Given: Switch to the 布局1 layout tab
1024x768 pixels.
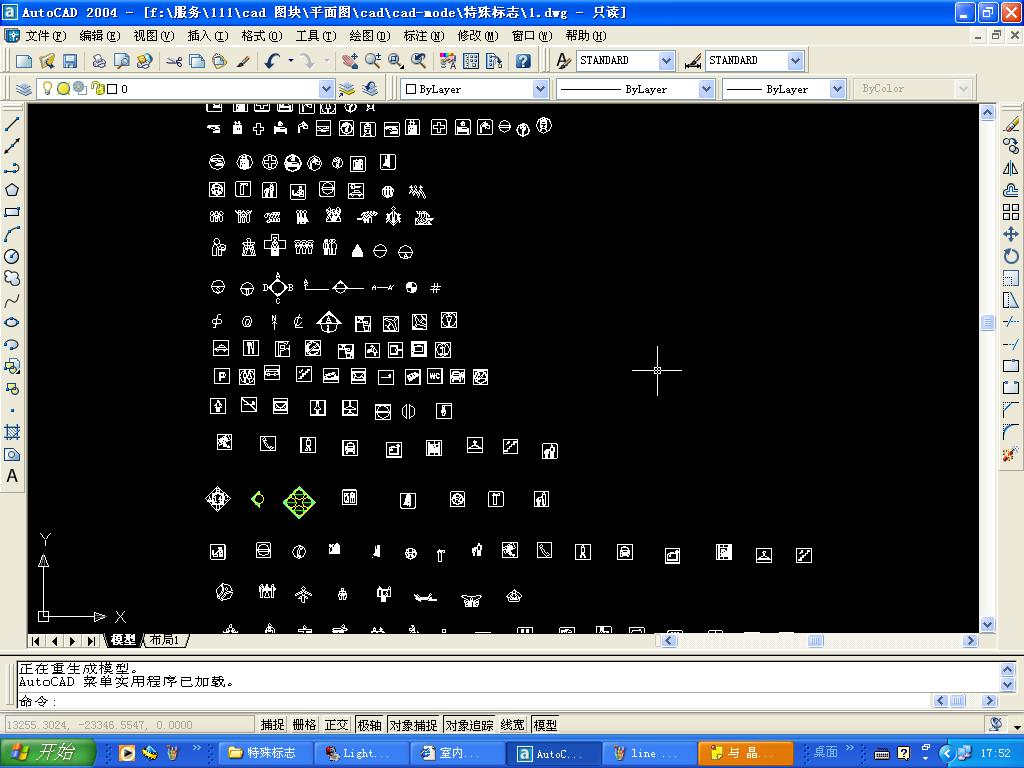Looking at the screenshot, I should point(164,640).
